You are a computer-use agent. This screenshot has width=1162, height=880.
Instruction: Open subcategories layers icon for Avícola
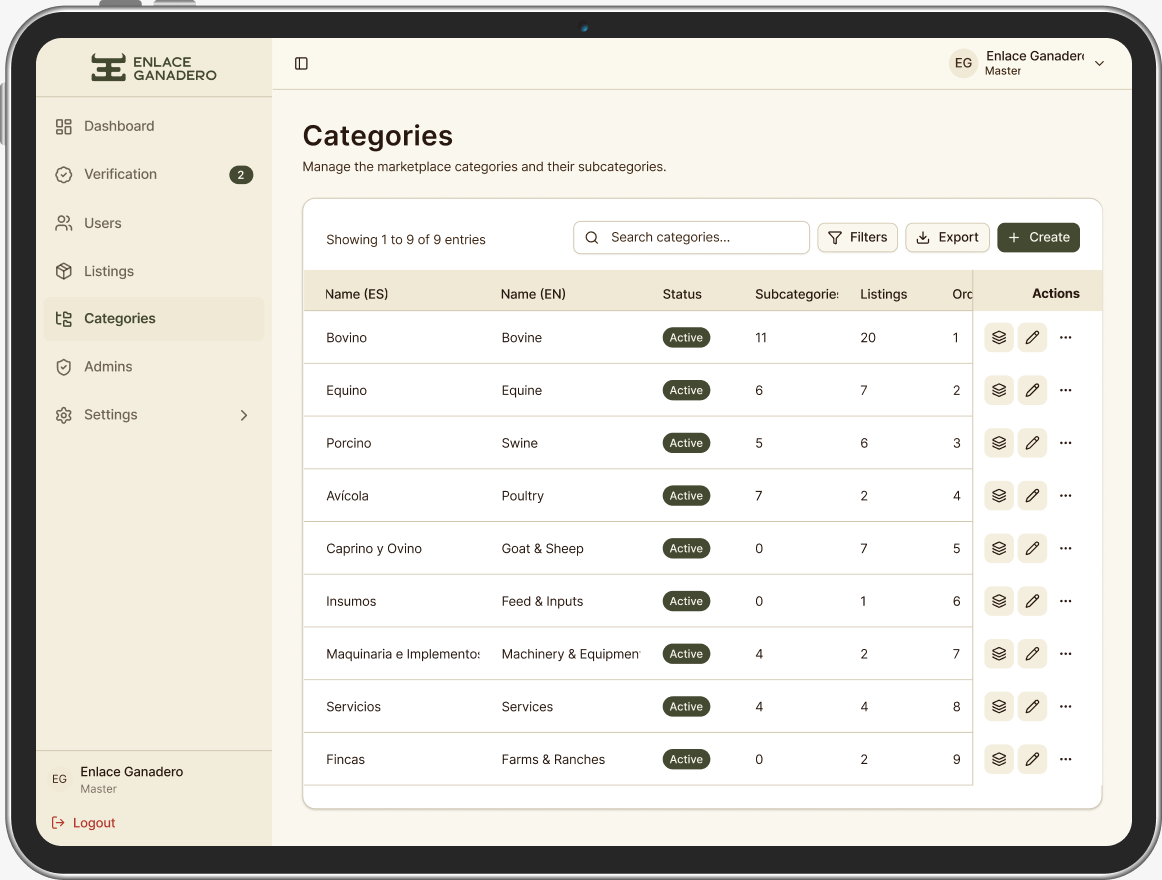click(x=999, y=495)
